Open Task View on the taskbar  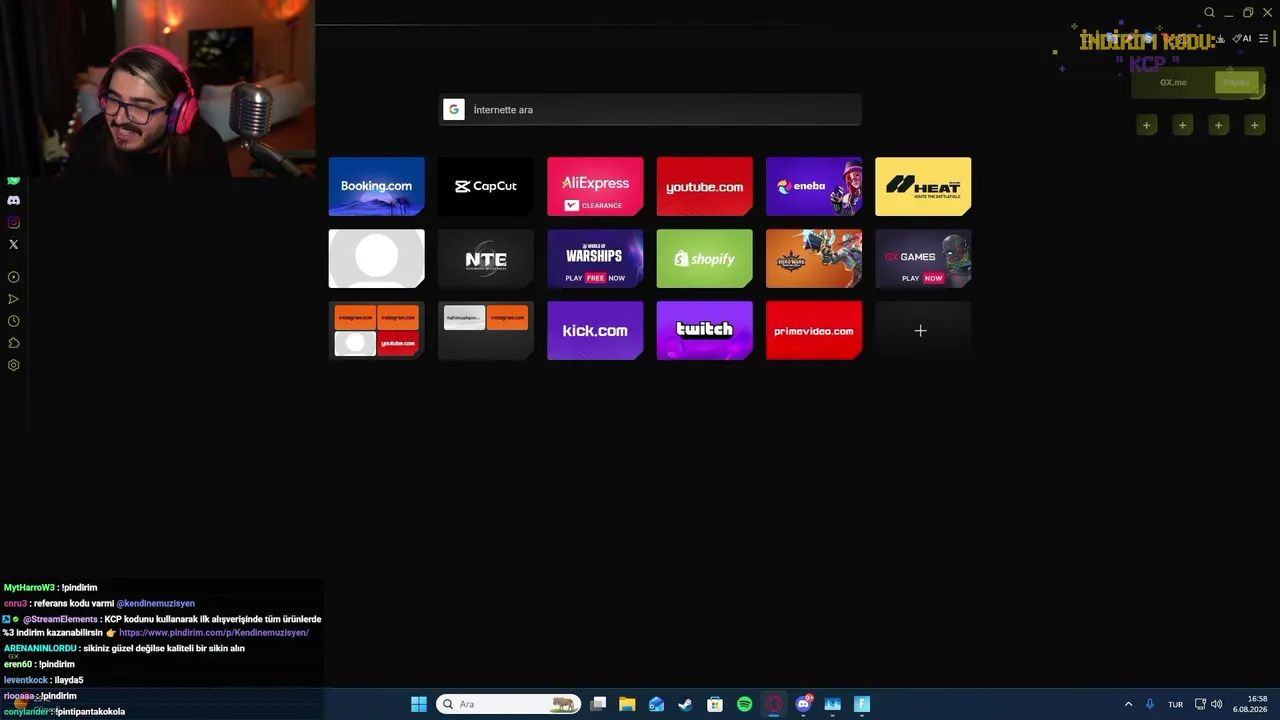pos(598,704)
